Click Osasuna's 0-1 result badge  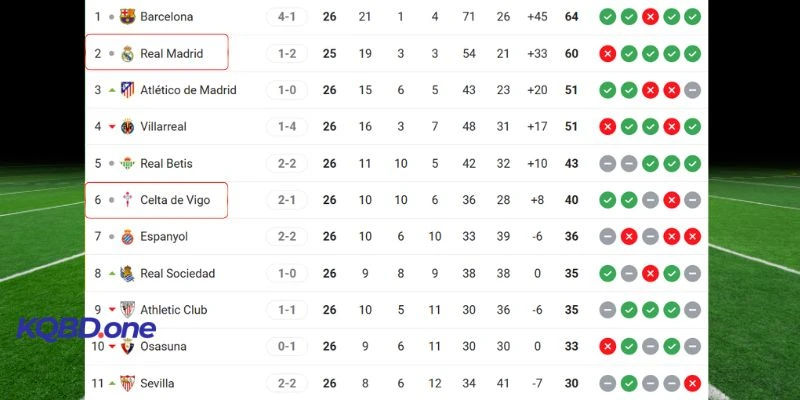click(x=287, y=347)
